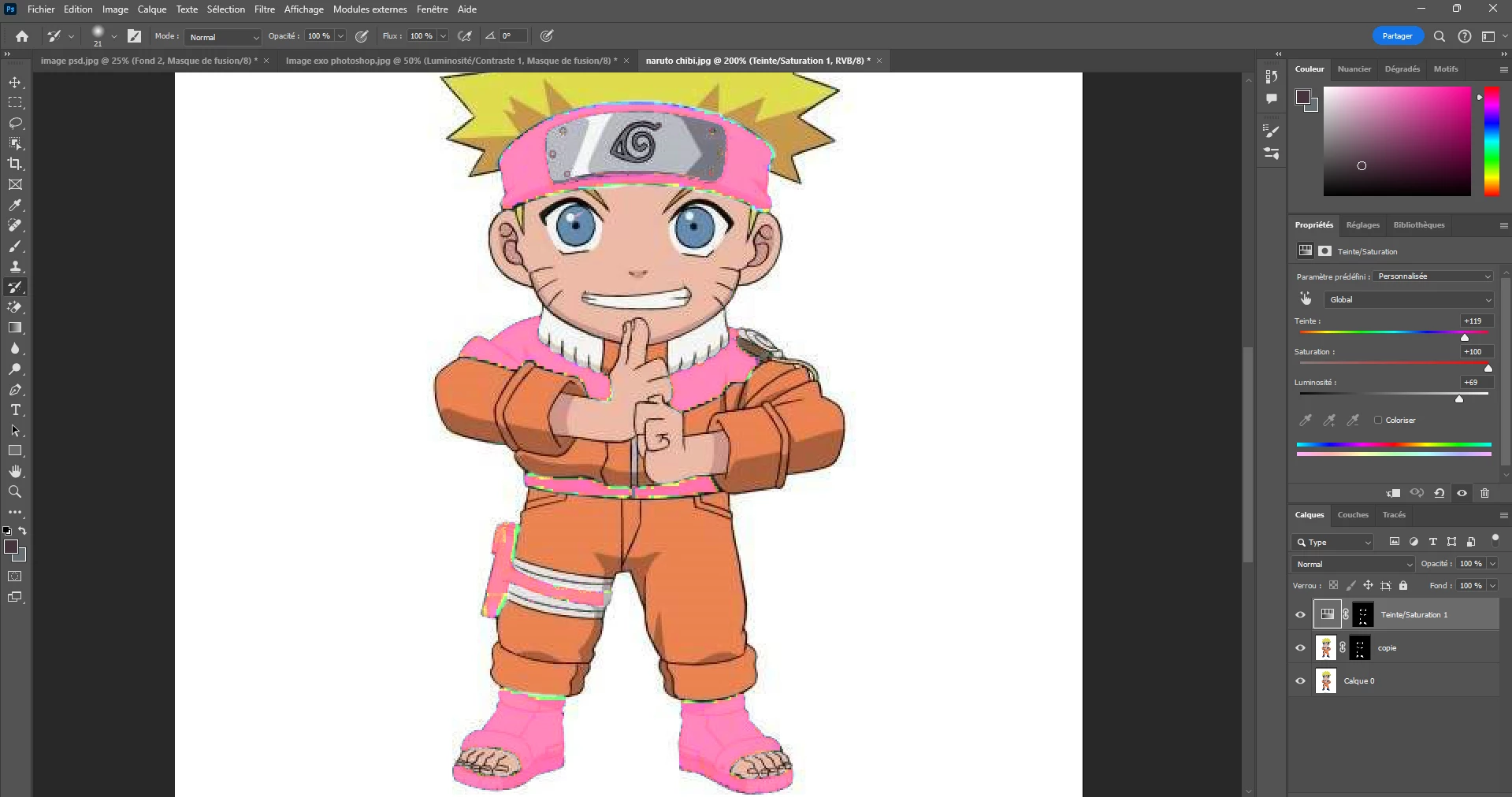Select the Move tool
Viewport: 1512px width, 797px height.
pyautogui.click(x=15, y=83)
